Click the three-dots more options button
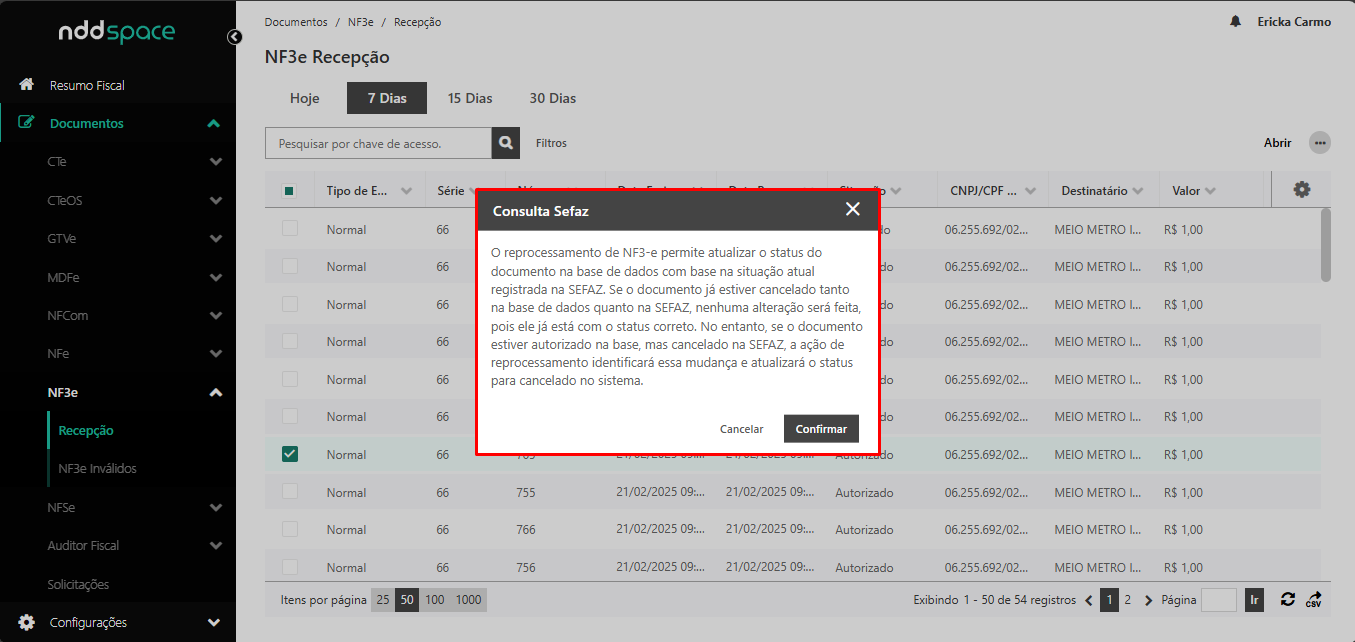The width and height of the screenshot is (1355, 642). [1320, 143]
